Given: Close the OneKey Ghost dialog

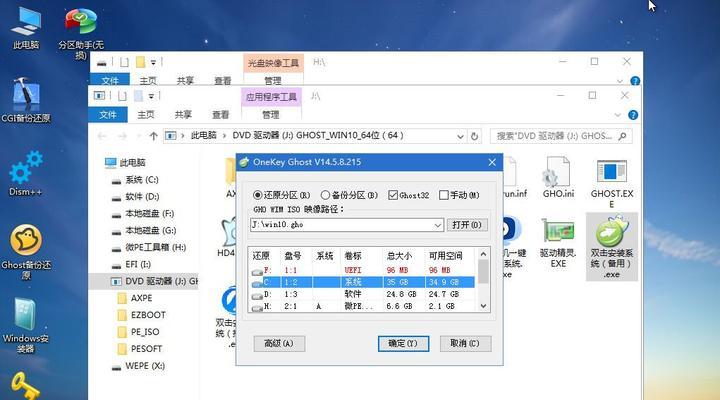Looking at the screenshot, I should click(x=492, y=162).
